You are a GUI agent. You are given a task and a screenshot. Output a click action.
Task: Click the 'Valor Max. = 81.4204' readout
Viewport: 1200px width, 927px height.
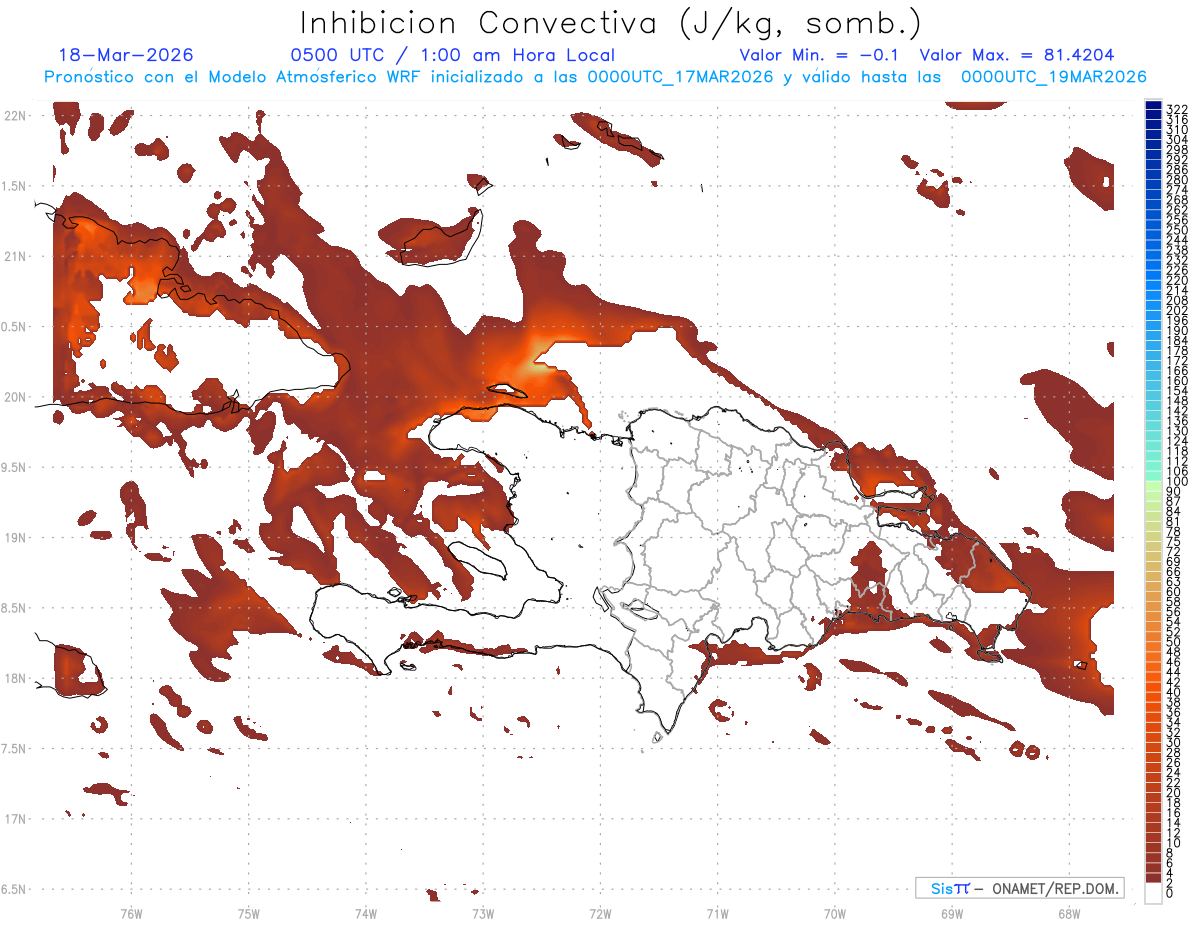point(1017,56)
